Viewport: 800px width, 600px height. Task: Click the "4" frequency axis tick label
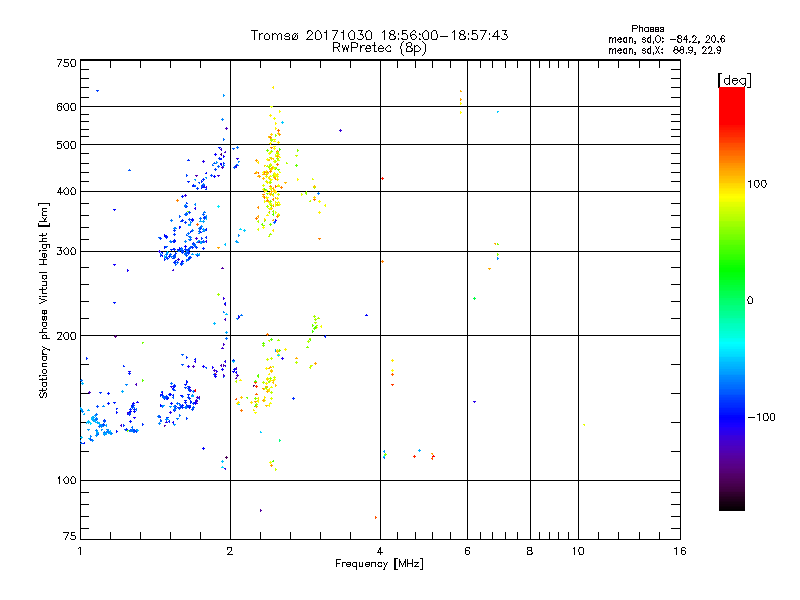[380, 551]
